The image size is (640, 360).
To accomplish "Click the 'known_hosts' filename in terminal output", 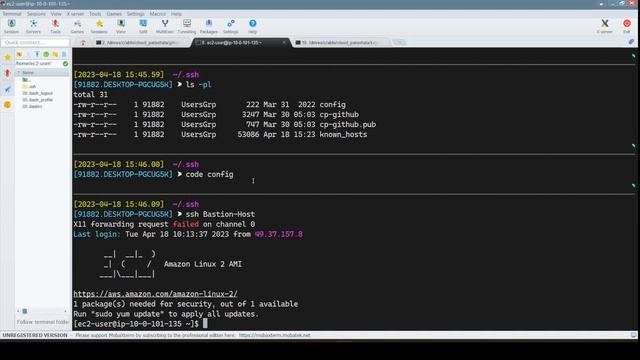I will point(343,134).
